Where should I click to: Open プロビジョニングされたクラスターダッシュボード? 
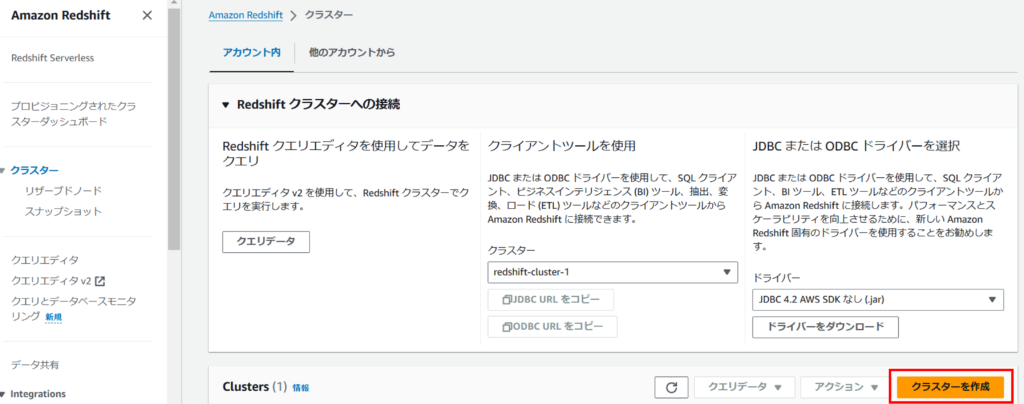pos(74,114)
